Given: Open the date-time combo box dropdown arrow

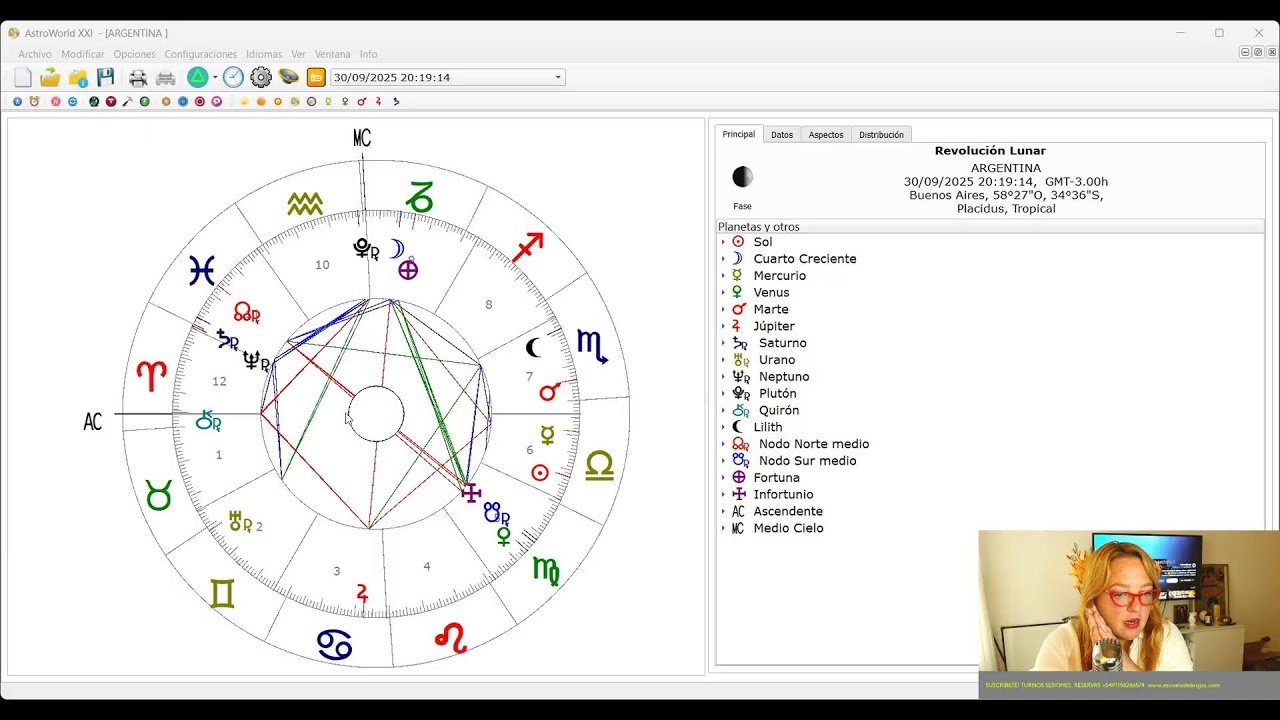Looking at the screenshot, I should tap(558, 77).
